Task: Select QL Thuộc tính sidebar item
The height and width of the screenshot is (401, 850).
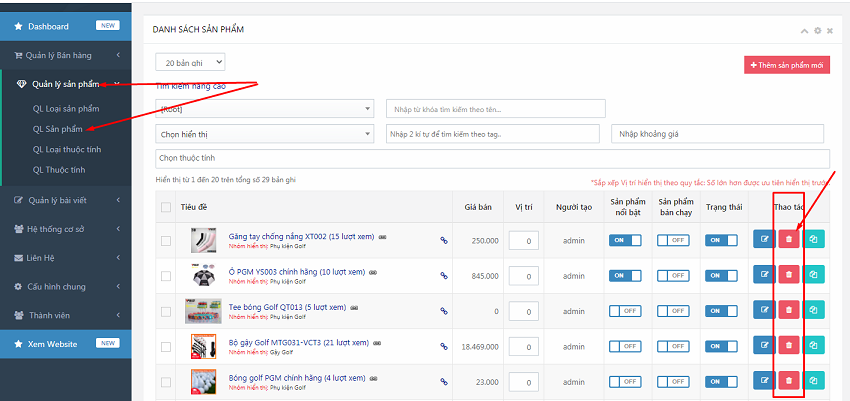Action: tap(59, 170)
